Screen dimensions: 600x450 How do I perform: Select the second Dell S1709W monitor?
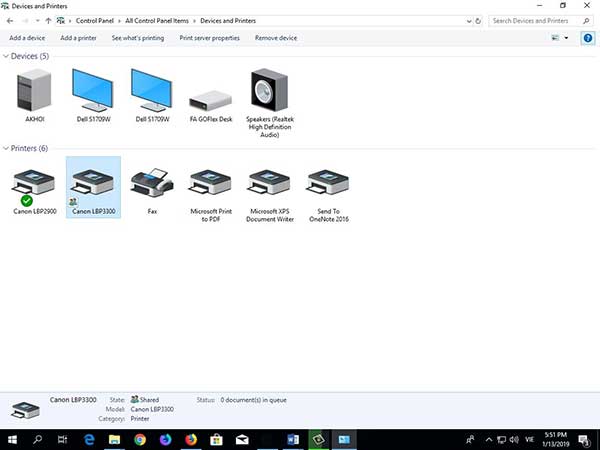click(152, 95)
